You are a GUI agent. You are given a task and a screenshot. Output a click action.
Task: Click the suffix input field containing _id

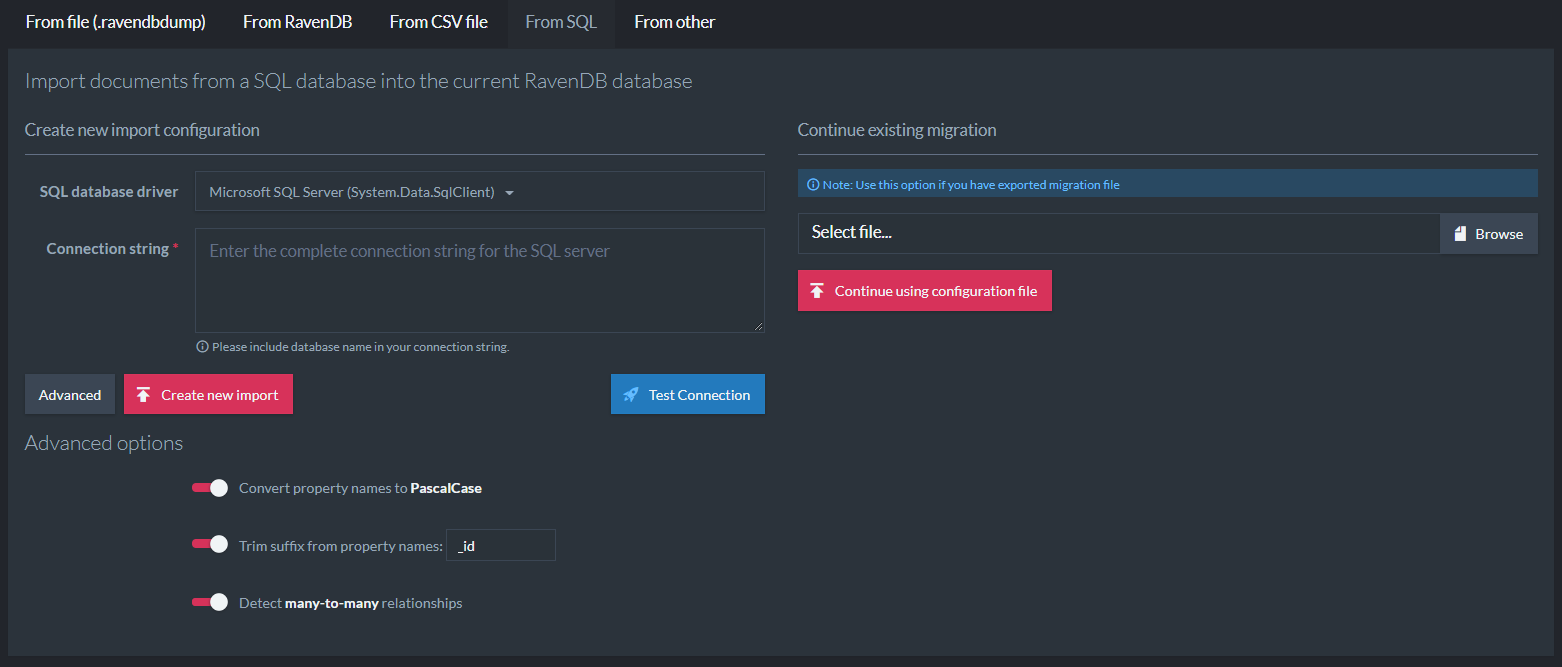pyautogui.click(x=501, y=545)
